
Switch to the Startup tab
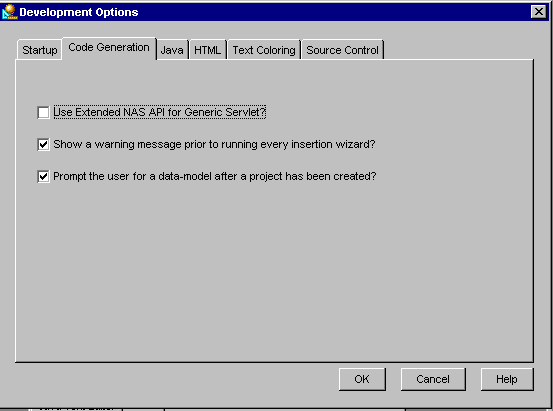tap(40, 50)
